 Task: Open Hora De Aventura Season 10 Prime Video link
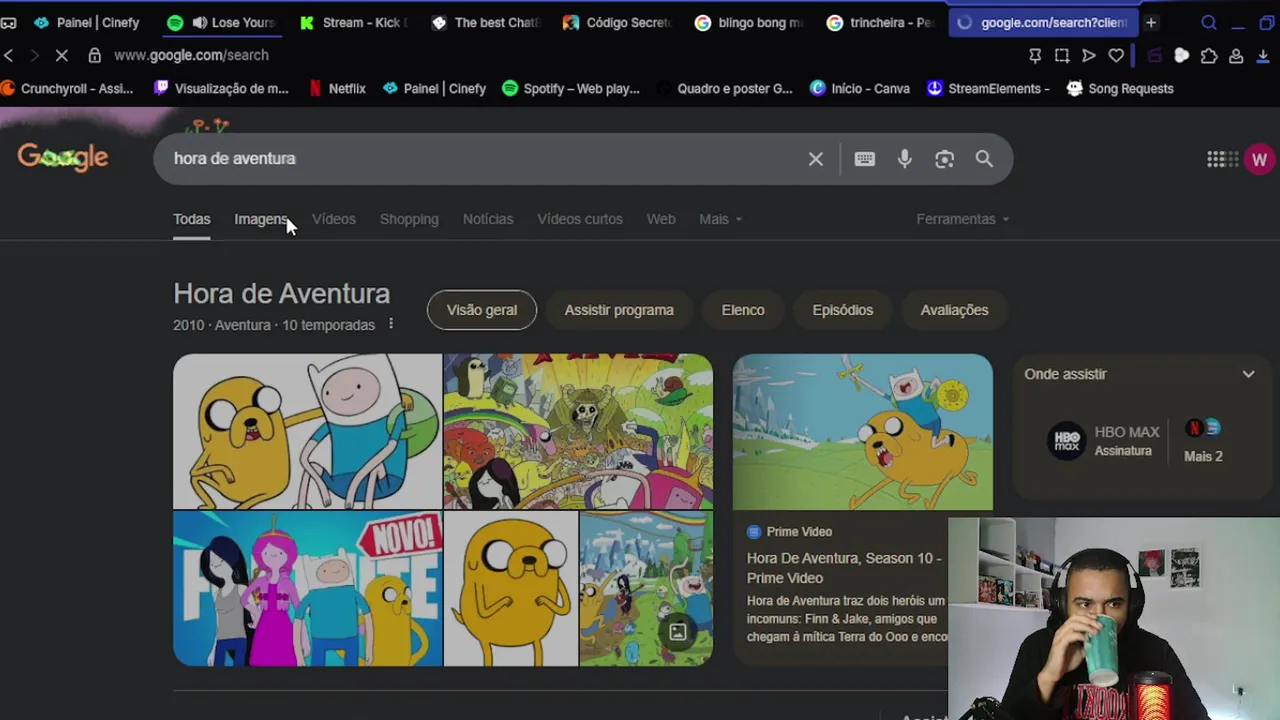coord(844,568)
